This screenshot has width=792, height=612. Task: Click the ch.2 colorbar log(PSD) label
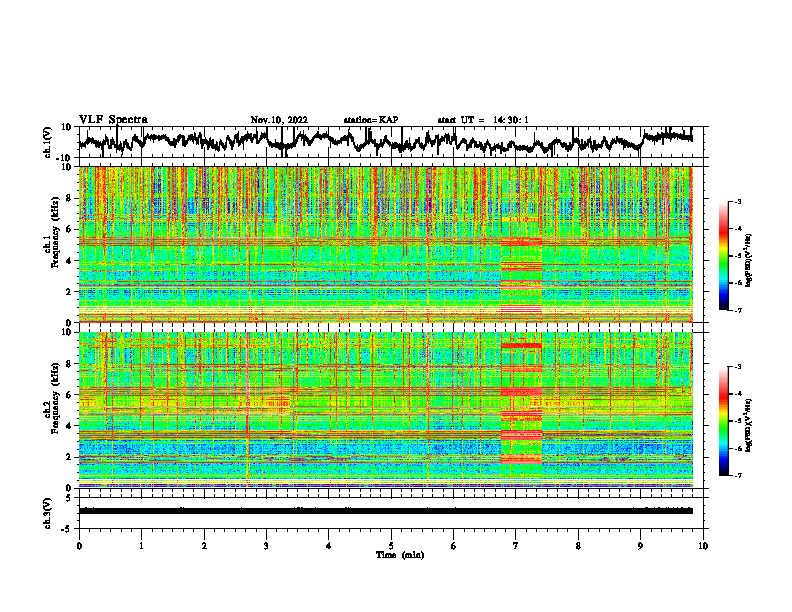[x=748, y=425]
